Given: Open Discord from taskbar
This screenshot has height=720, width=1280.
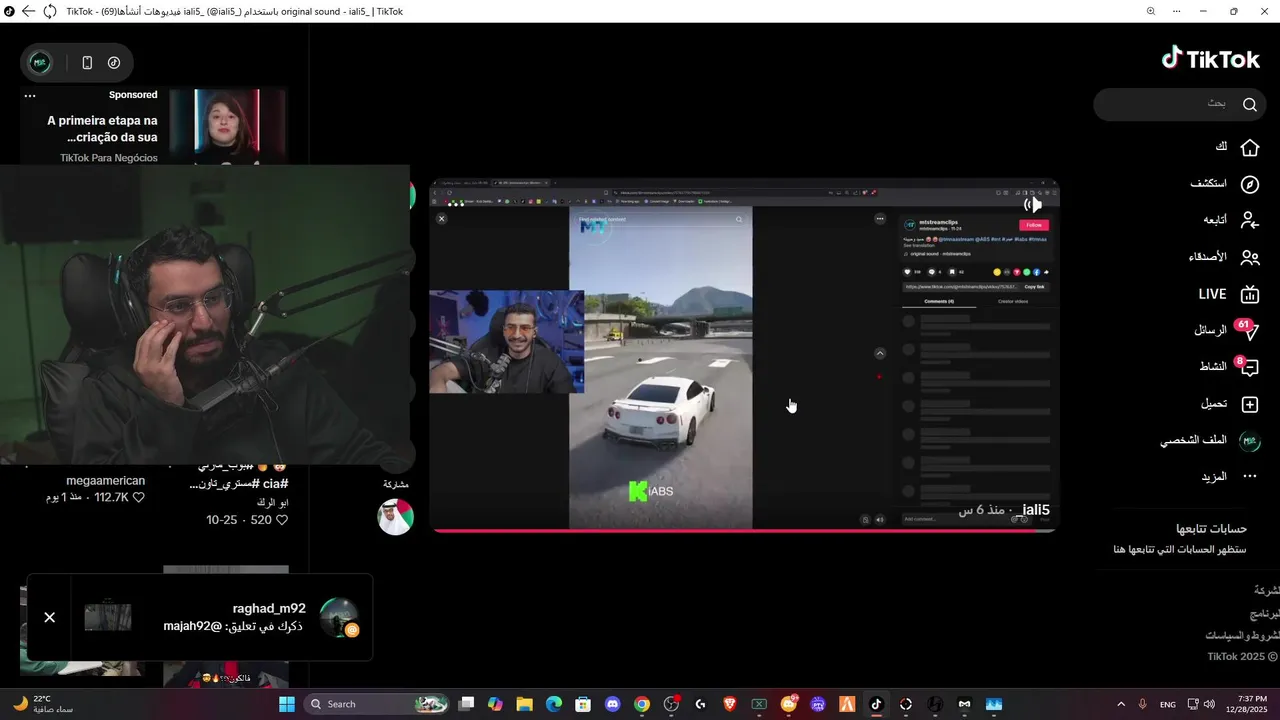Looking at the screenshot, I should point(613,704).
